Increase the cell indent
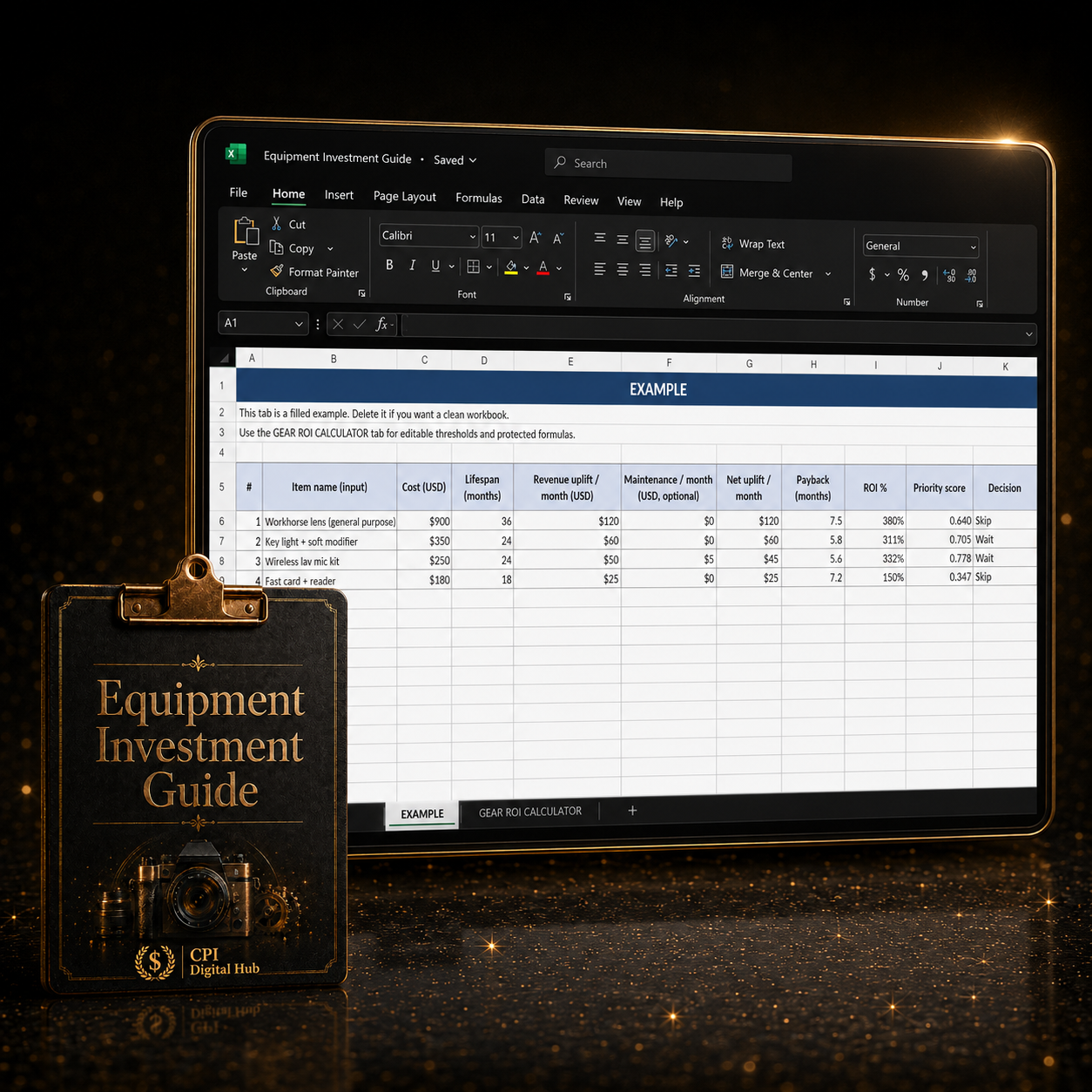1092x1092 pixels. click(694, 272)
